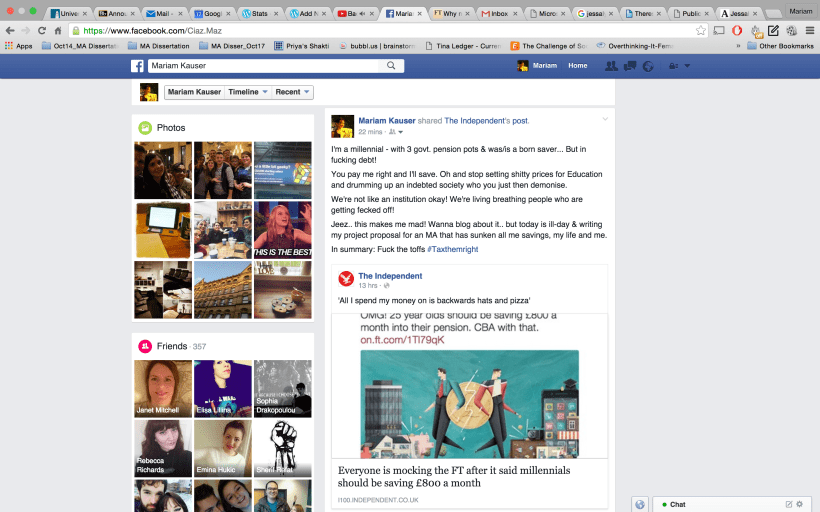
Task: Open Sophia Drakopoulou friend thumbnail
Action: 282,389
